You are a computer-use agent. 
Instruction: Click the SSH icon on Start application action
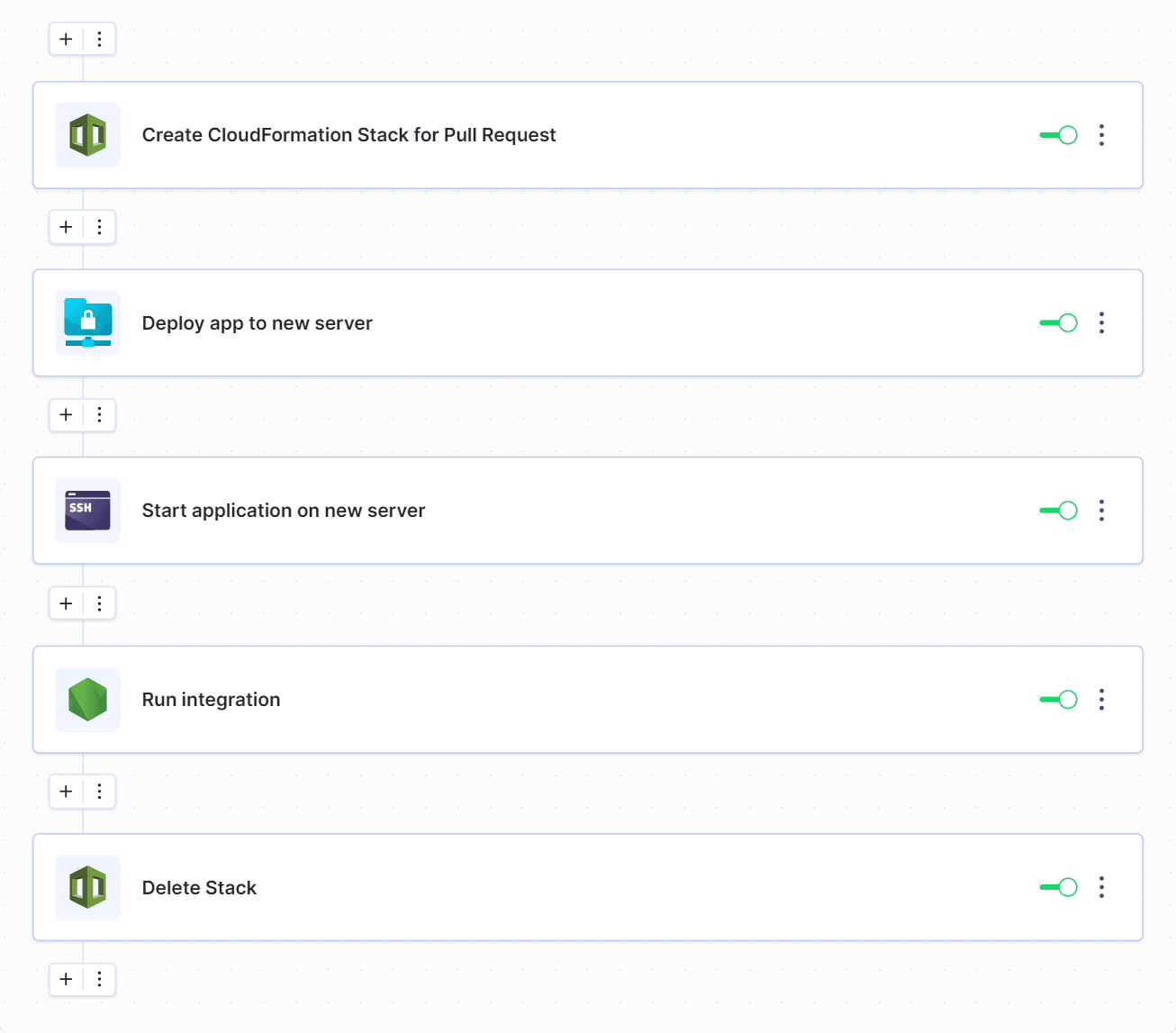(x=87, y=511)
